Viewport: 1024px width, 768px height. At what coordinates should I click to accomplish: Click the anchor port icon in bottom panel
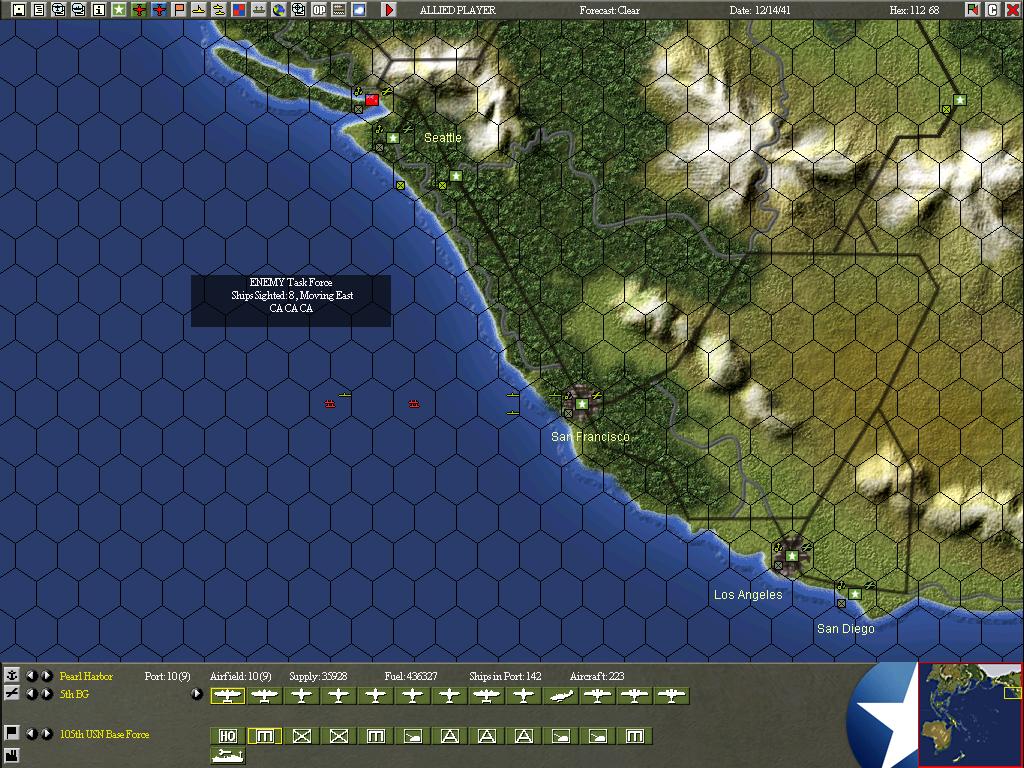click(x=11, y=675)
